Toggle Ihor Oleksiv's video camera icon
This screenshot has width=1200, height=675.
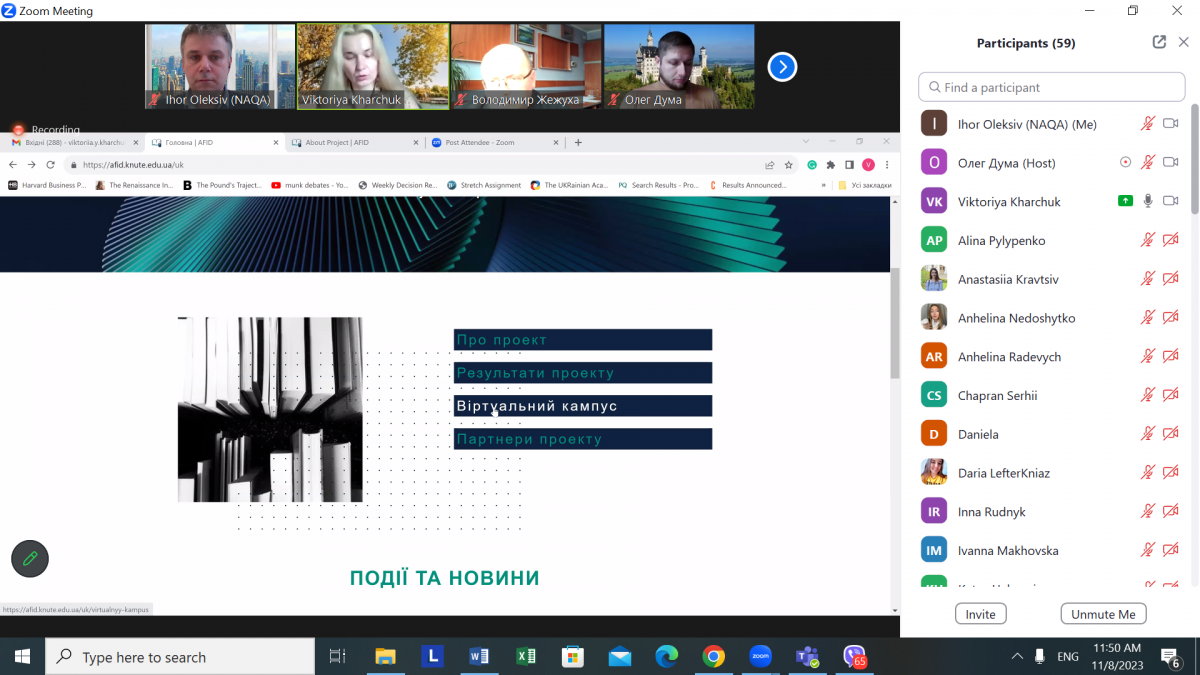pos(1171,124)
